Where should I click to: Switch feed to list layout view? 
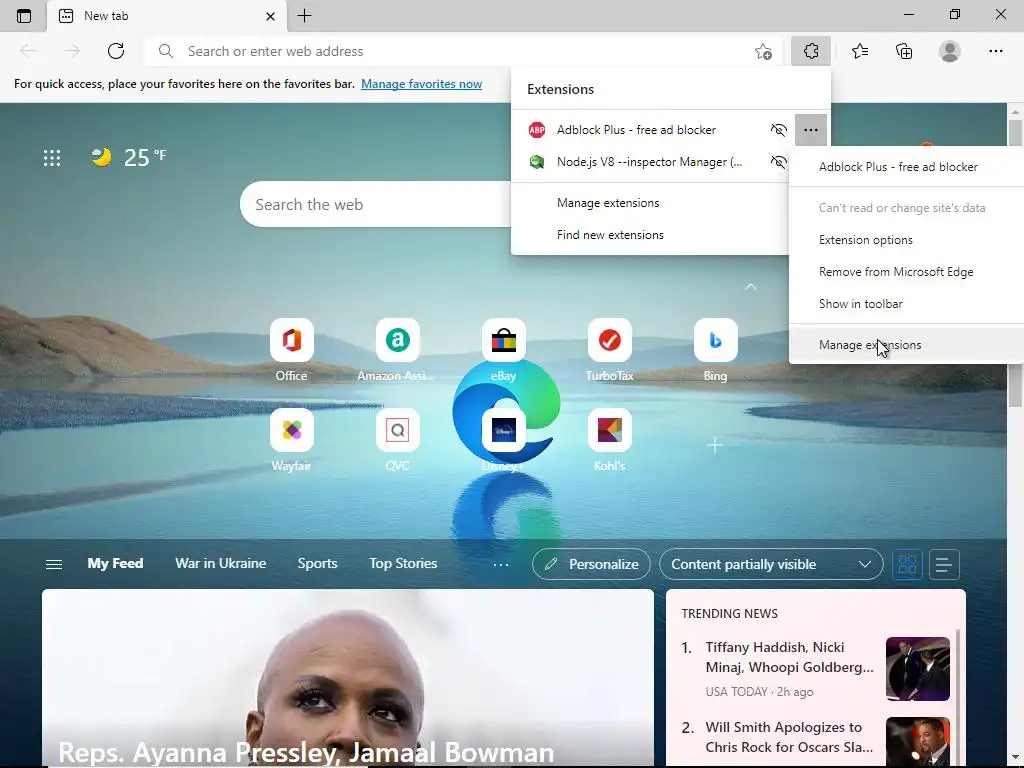point(943,564)
